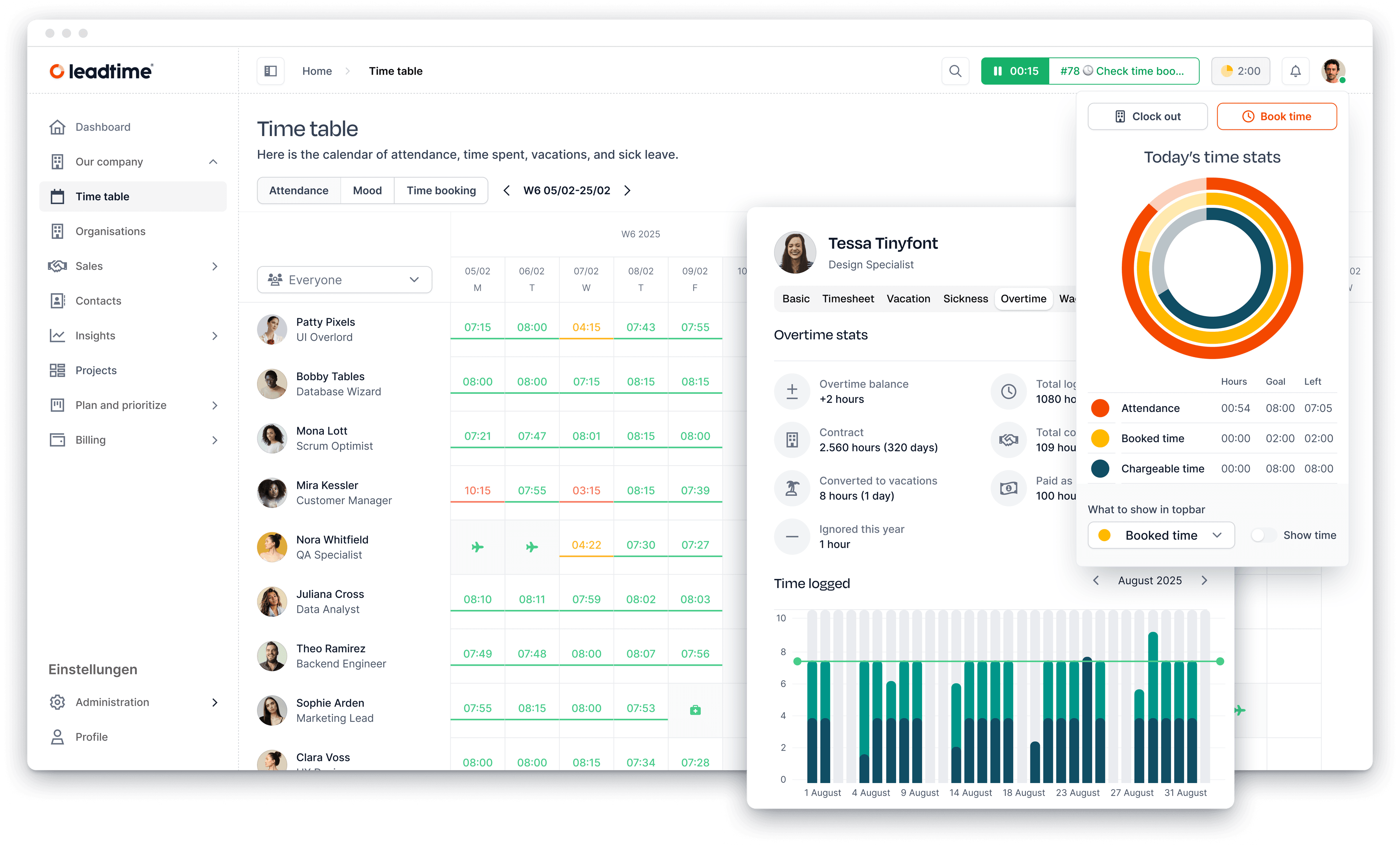Screen dimensions: 1400x845
Task: Click the Book time button
Action: point(1276,116)
